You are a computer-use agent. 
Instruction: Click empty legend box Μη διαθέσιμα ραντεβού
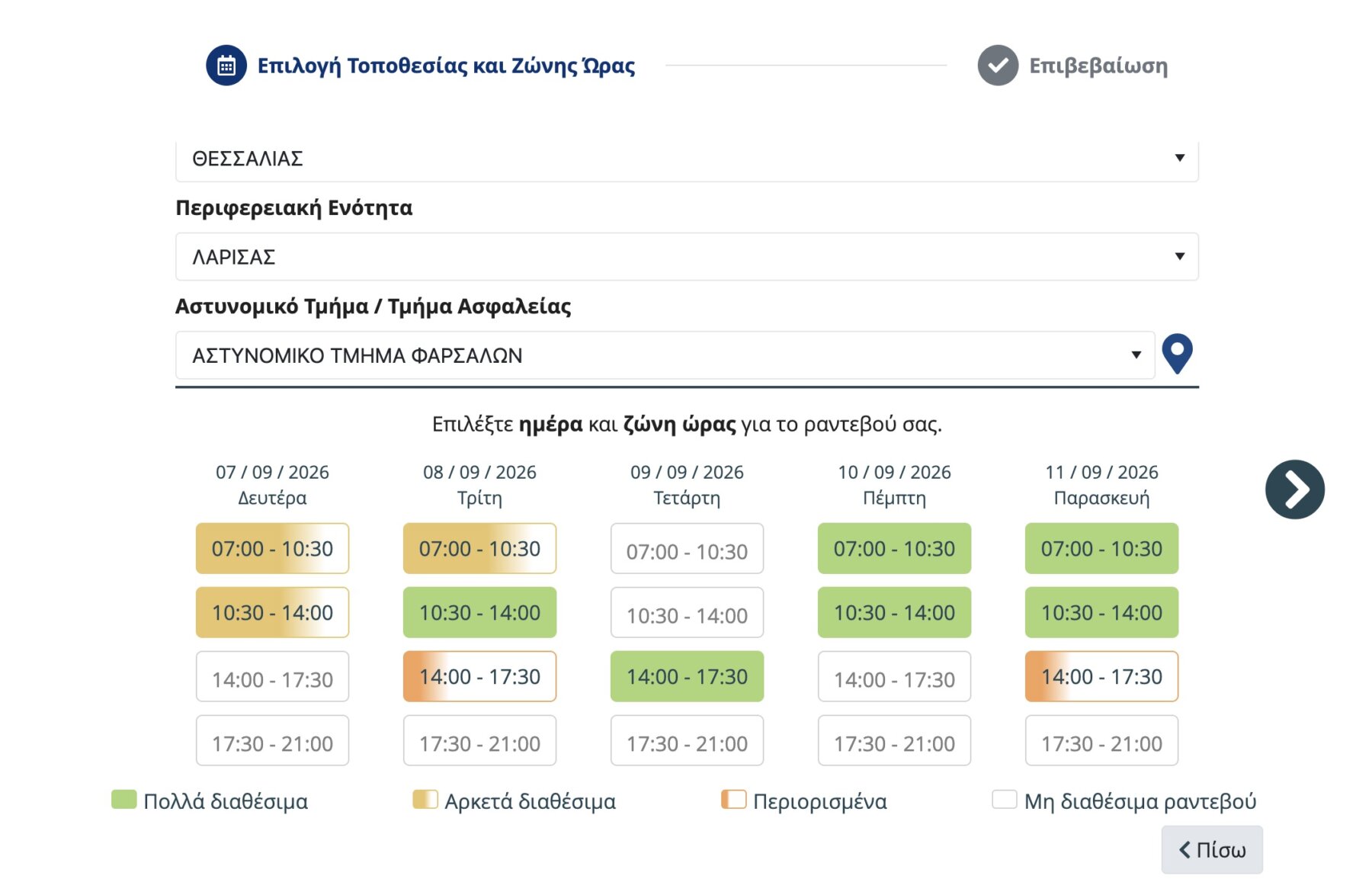coord(1004,799)
